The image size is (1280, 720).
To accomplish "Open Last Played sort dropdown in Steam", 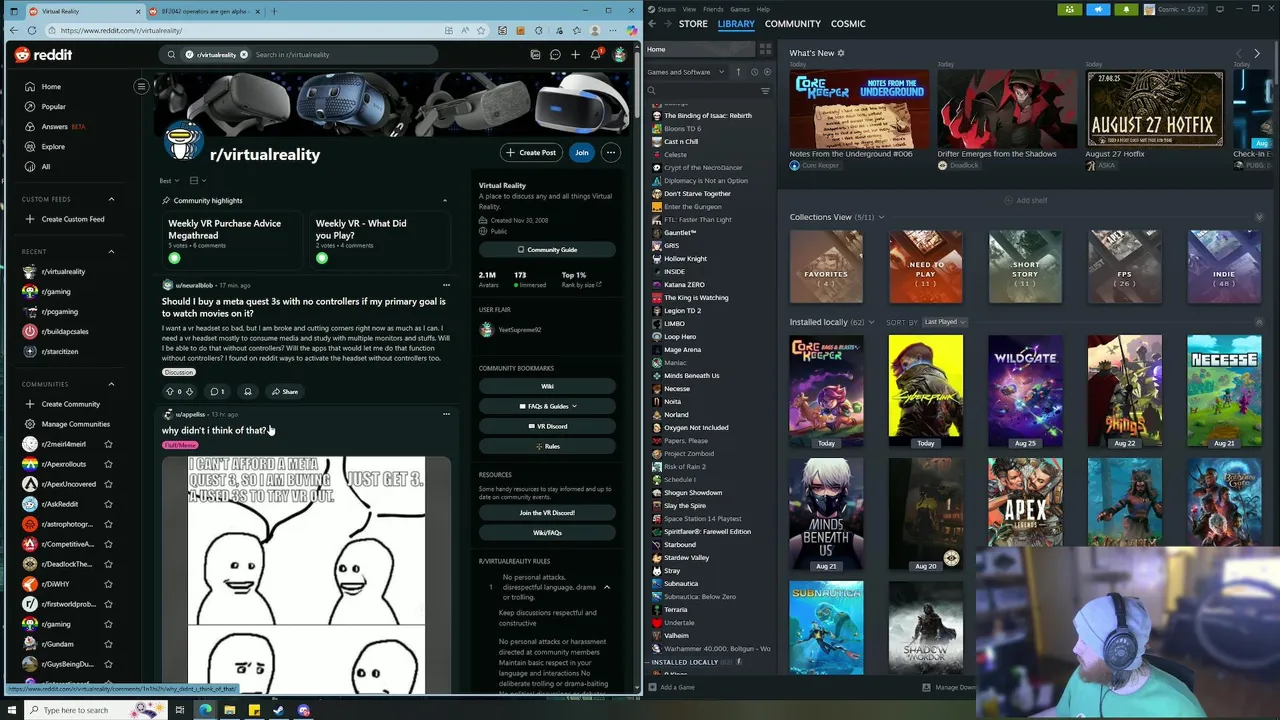I will (x=944, y=322).
